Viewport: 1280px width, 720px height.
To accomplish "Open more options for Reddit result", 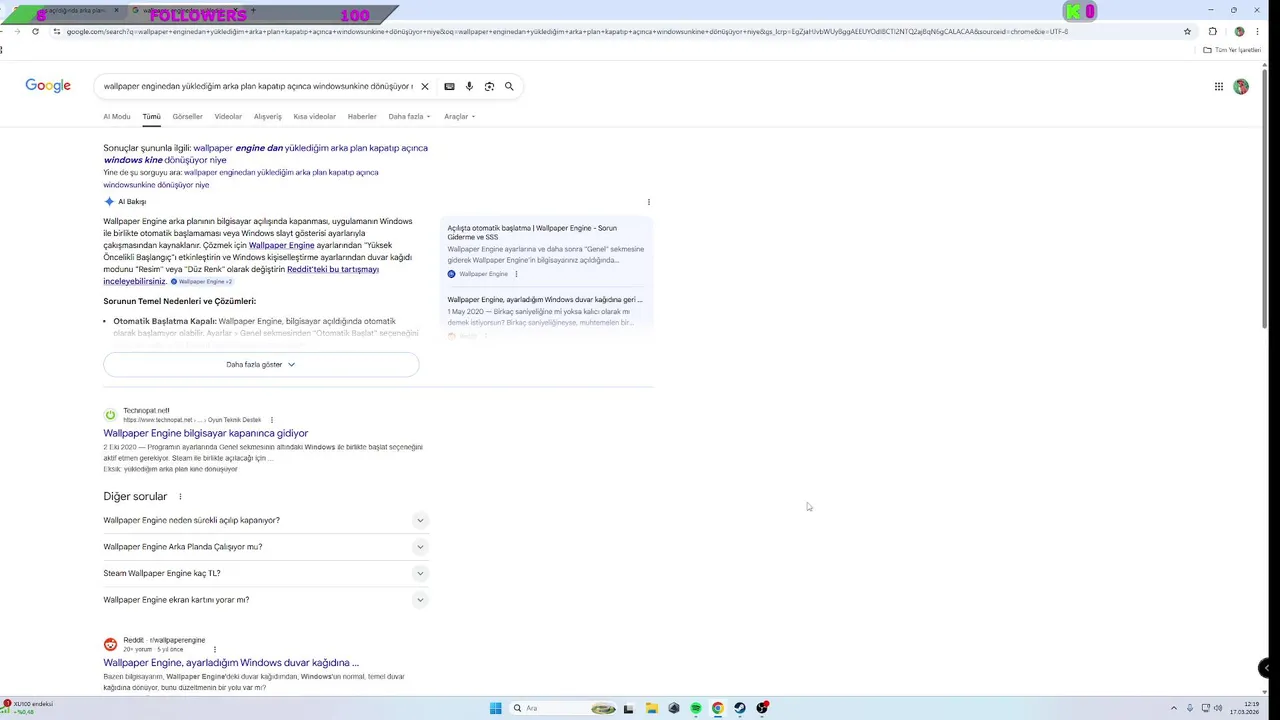I will click(x=214, y=649).
